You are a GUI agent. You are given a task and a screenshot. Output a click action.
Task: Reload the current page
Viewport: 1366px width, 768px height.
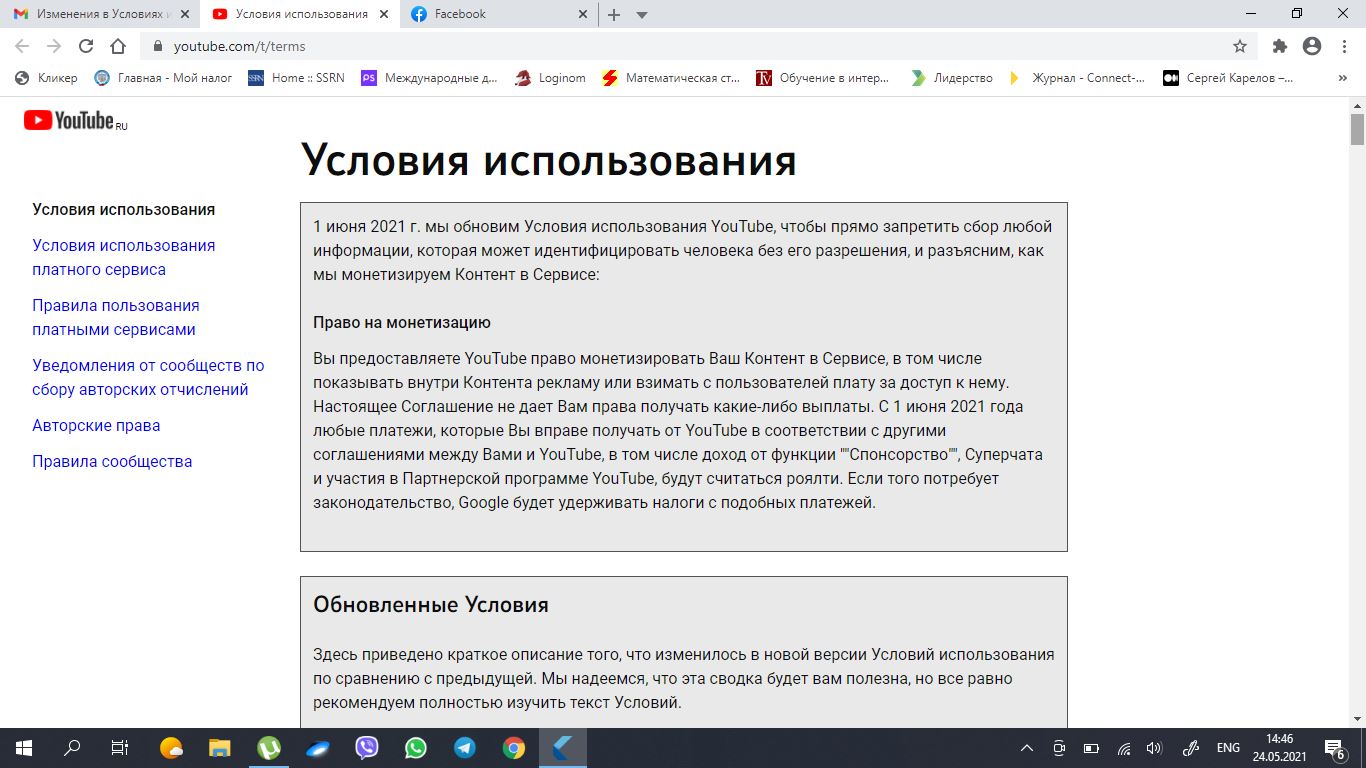(86, 46)
